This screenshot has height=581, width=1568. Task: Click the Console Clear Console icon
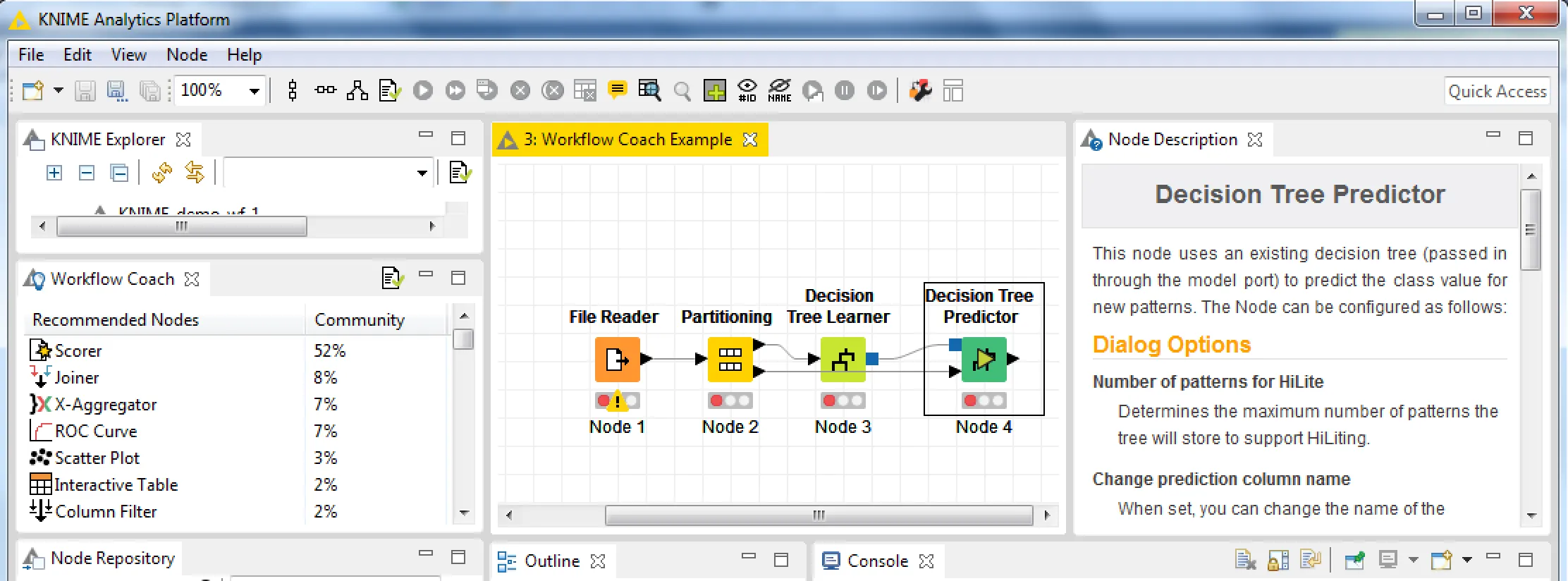[1246, 561]
